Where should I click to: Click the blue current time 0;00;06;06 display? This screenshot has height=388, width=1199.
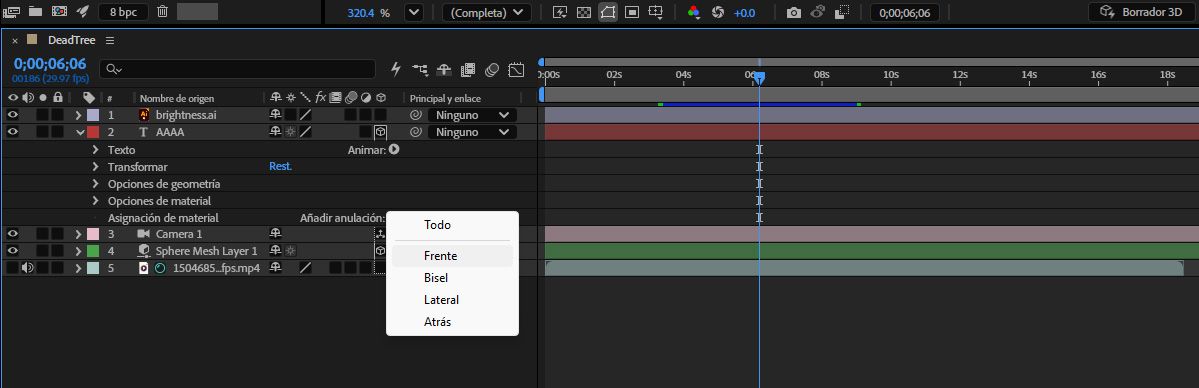click(x=50, y=64)
